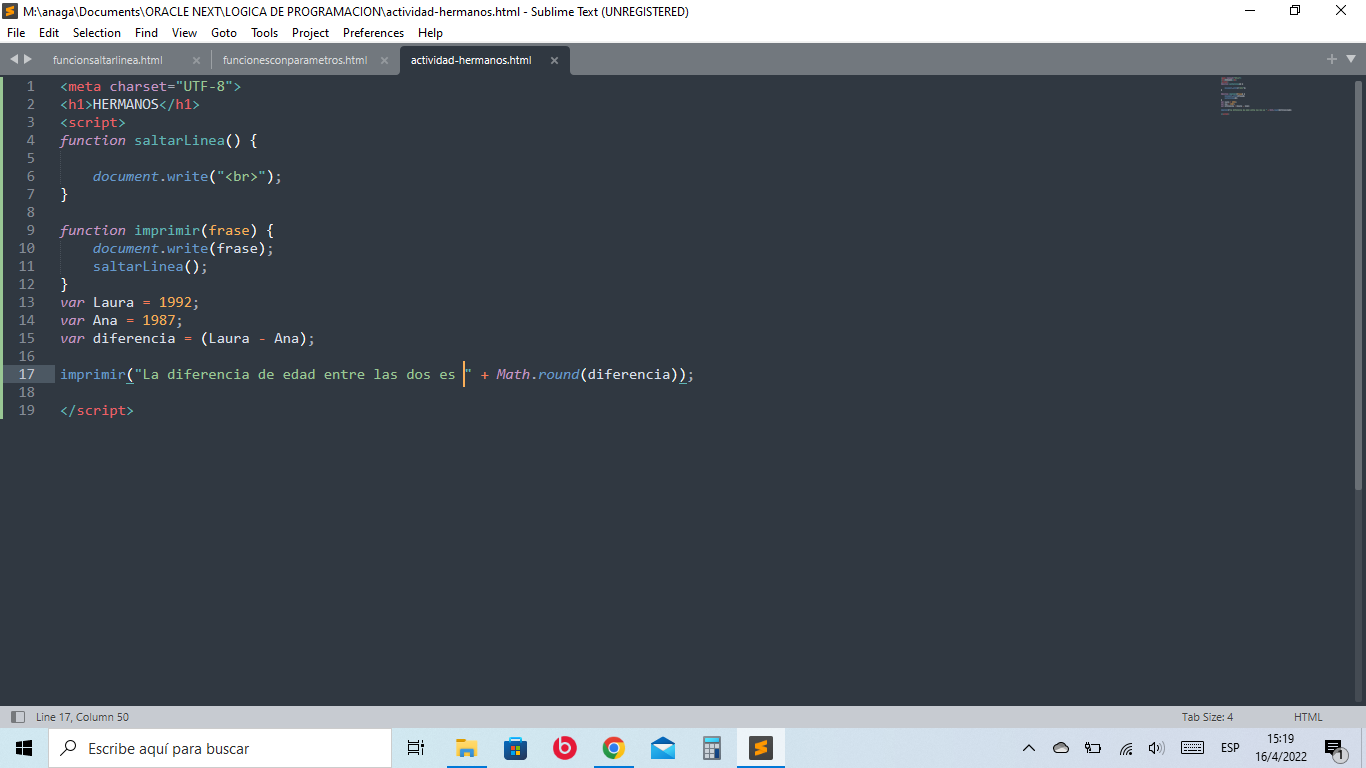Select the actividad-hermanos.html tab
1366x768 pixels.
[x=471, y=60]
